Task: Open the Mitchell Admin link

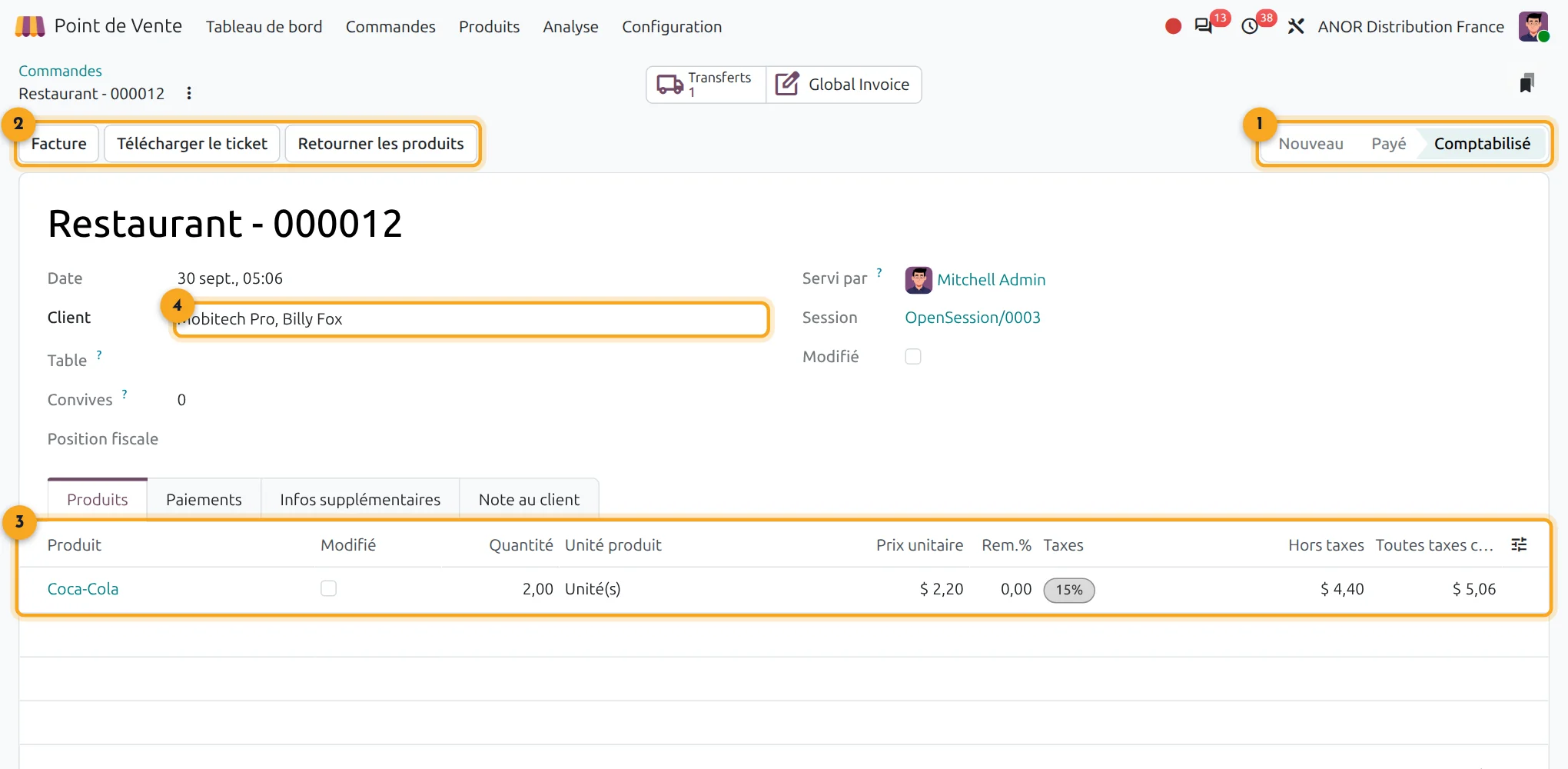Action: [992, 280]
